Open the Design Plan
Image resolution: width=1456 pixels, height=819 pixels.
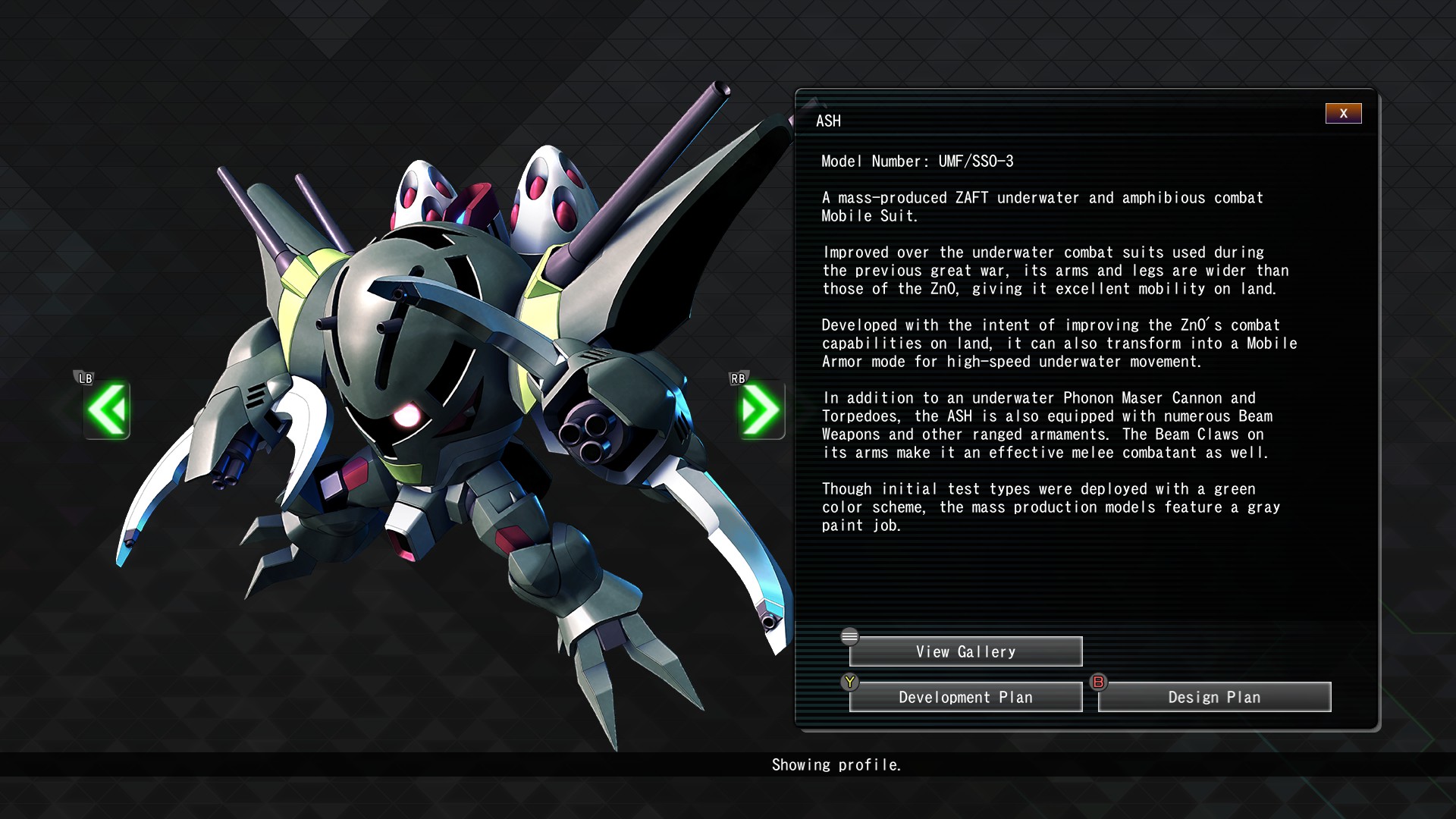pyautogui.click(x=1214, y=697)
